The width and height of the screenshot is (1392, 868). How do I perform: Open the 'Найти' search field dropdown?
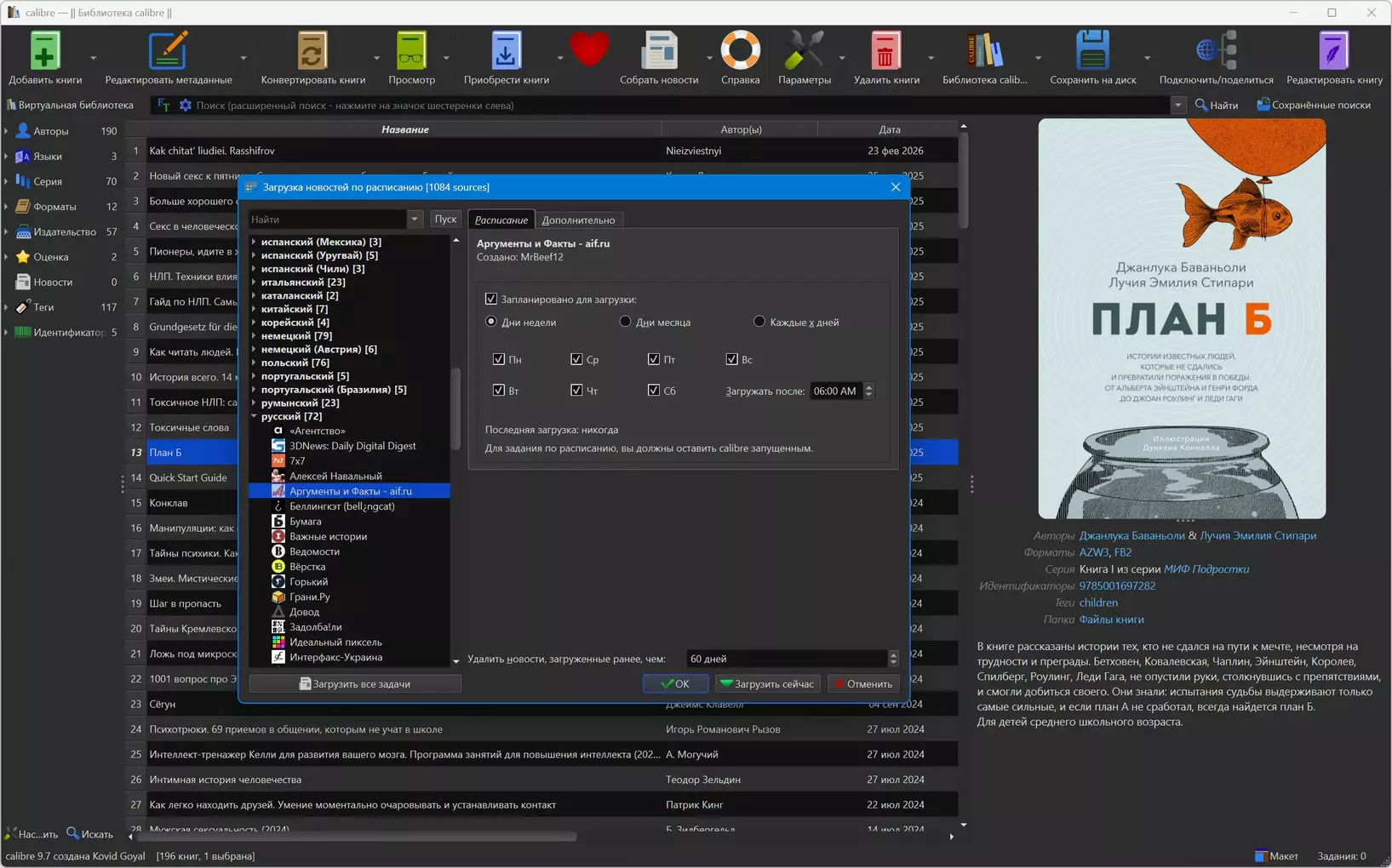point(415,220)
